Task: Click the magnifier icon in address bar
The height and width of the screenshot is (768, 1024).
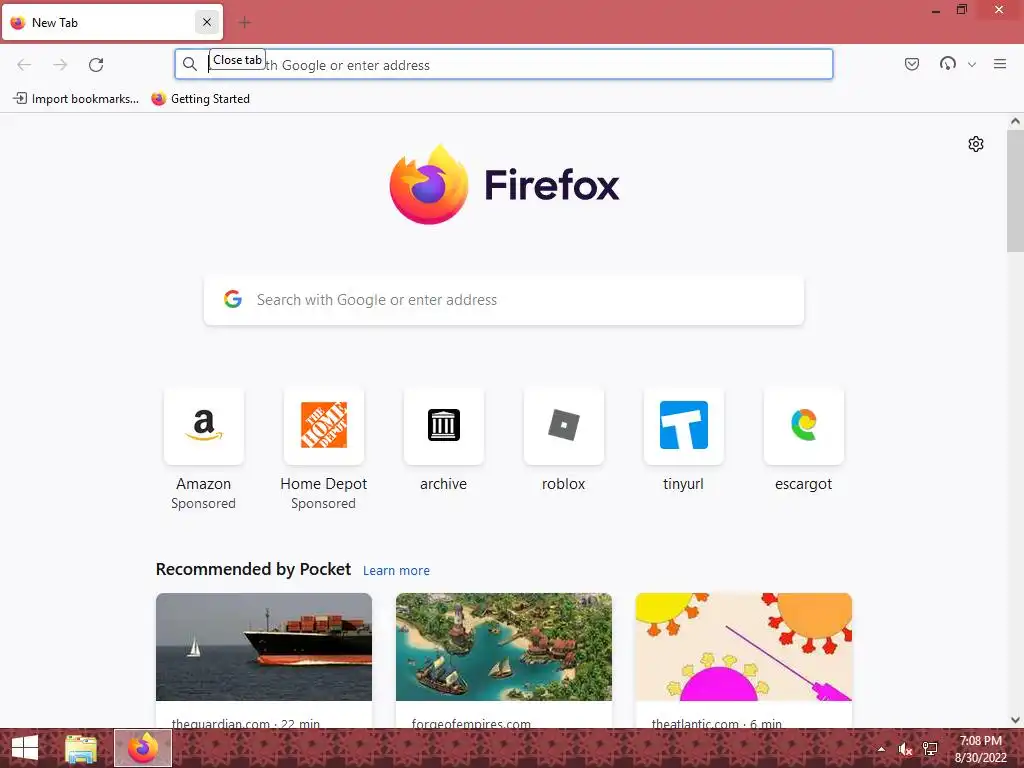Action: [x=189, y=64]
